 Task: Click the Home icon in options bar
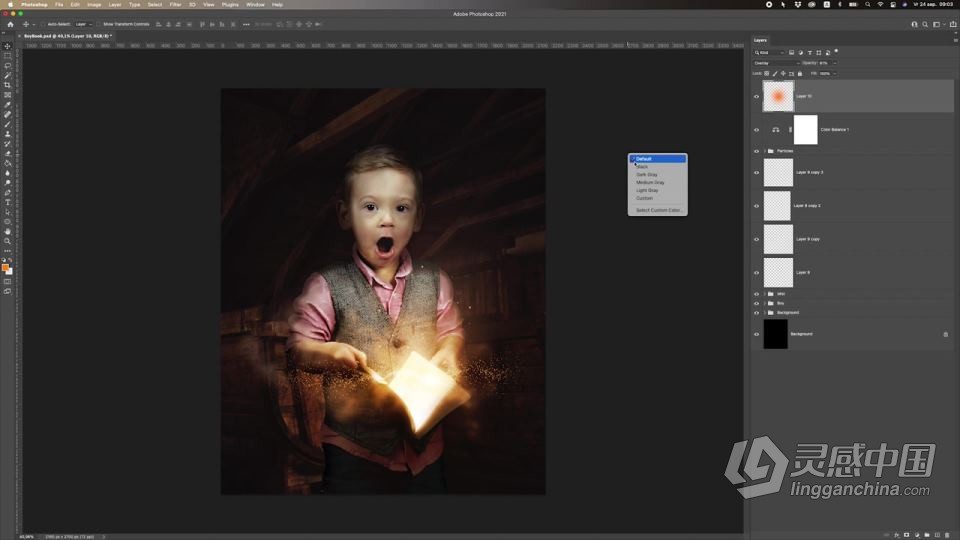pyautogui.click(x=10, y=24)
